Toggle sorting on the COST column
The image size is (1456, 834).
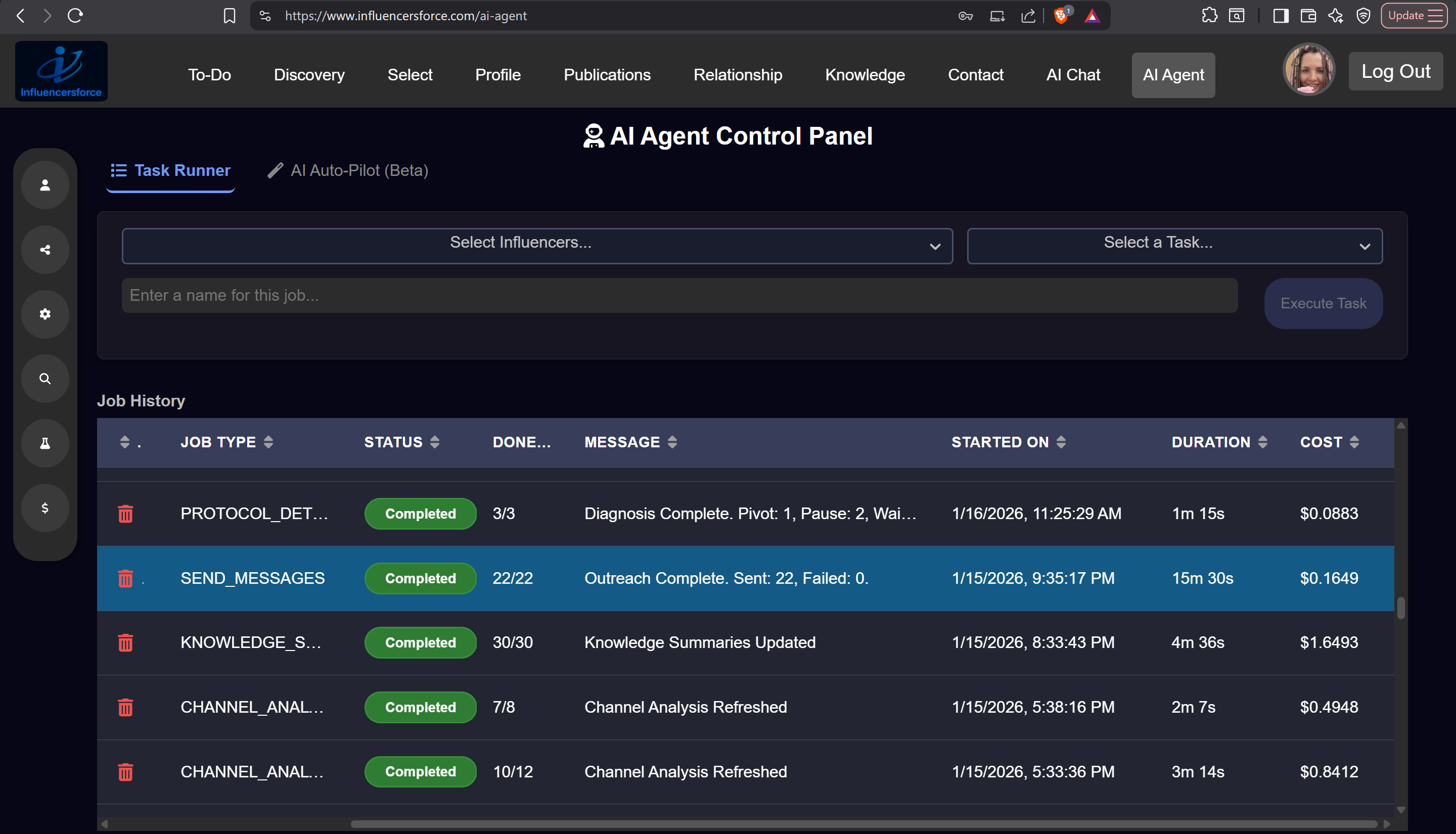pyautogui.click(x=1354, y=442)
